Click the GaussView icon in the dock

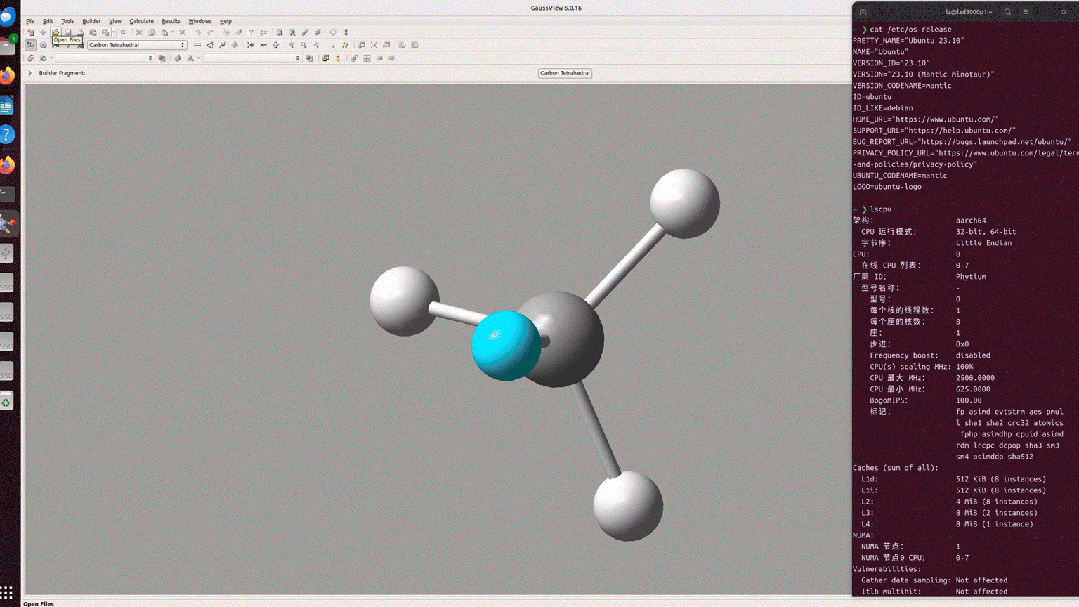click(x=8, y=223)
